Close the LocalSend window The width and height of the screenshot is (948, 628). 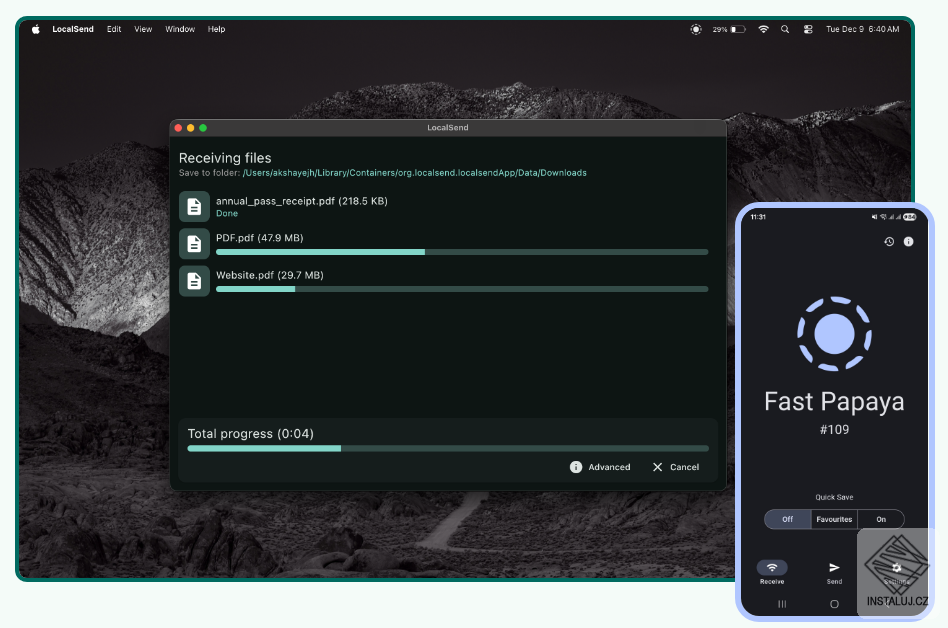[x=178, y=128]
